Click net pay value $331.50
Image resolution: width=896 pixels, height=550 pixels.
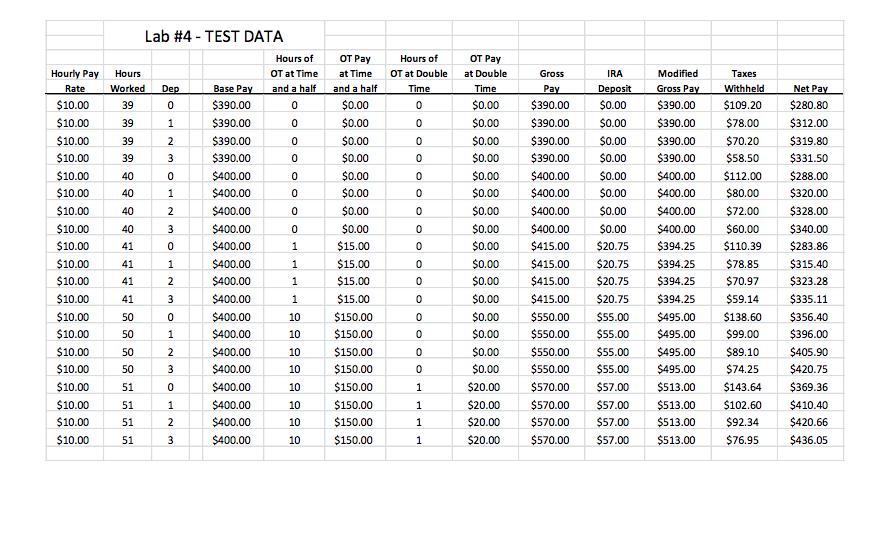coord(809,158)
